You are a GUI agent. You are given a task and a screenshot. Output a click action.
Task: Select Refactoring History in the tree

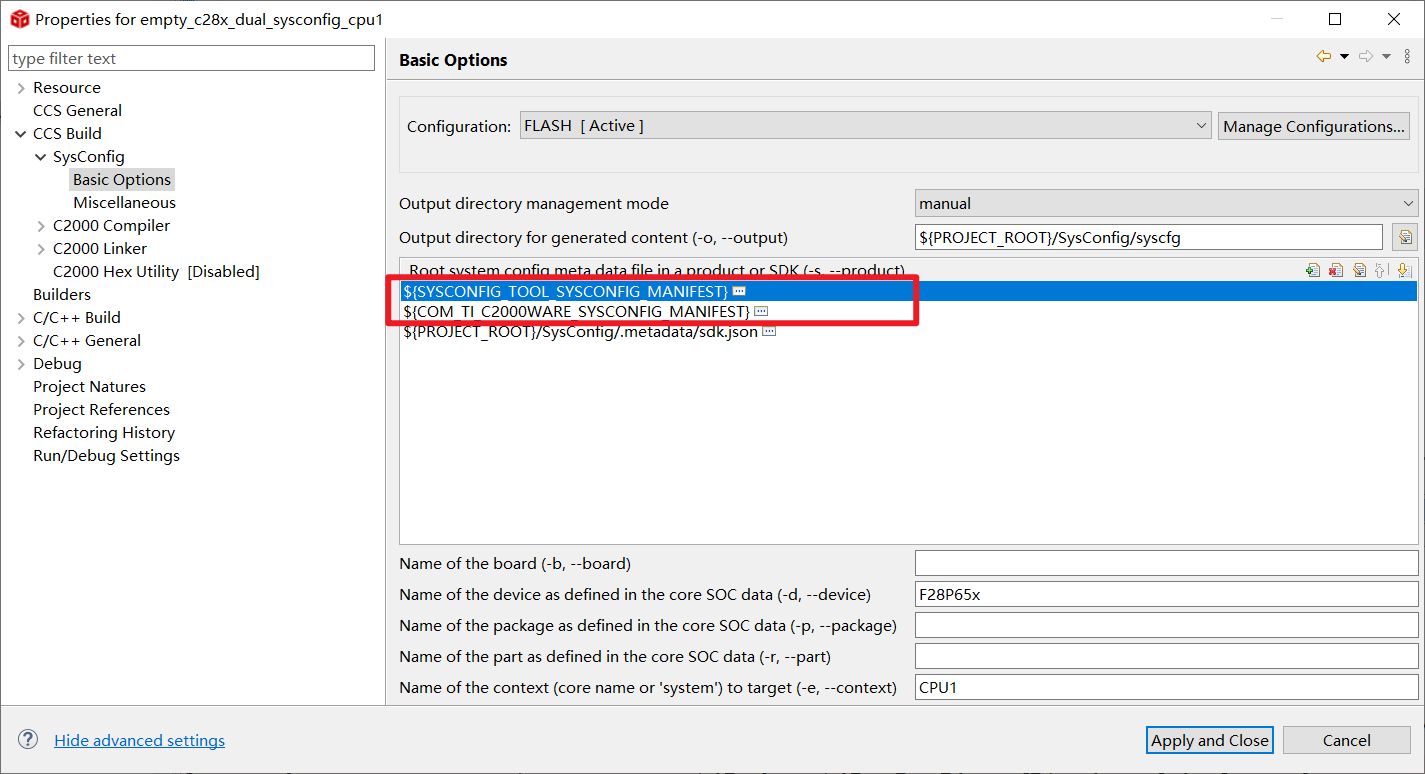(x=104, y=433)
